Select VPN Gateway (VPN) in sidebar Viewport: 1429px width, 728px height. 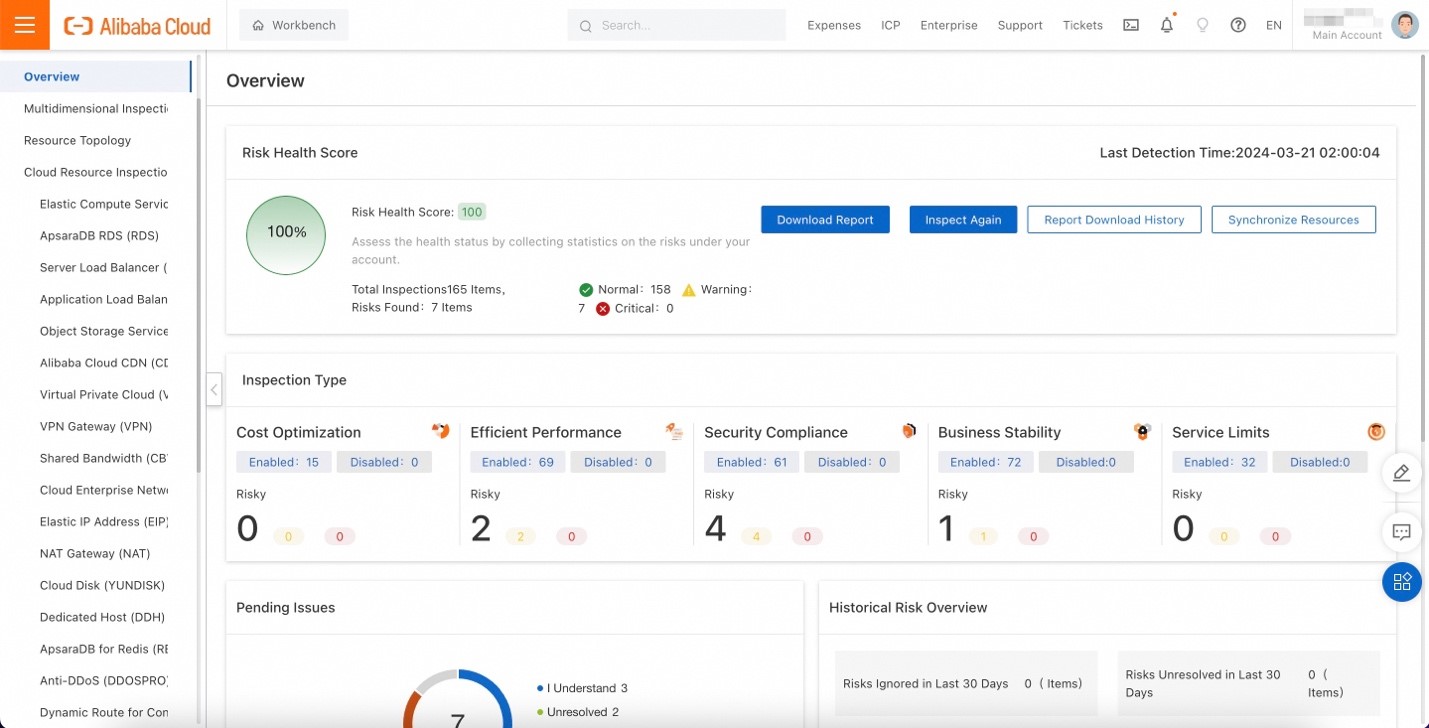tap(96, 427)
